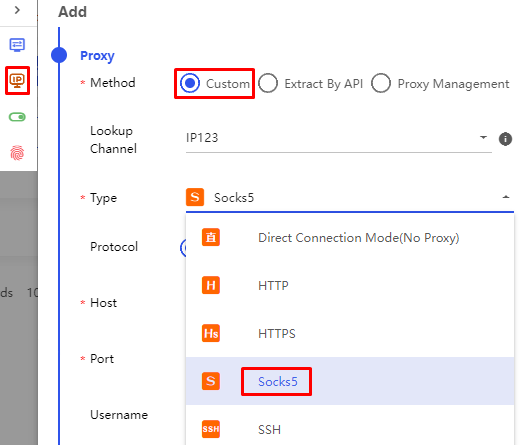Expand the sidebar with chevron arrow
Screen dimensions: 523x445
coord(17,10)
